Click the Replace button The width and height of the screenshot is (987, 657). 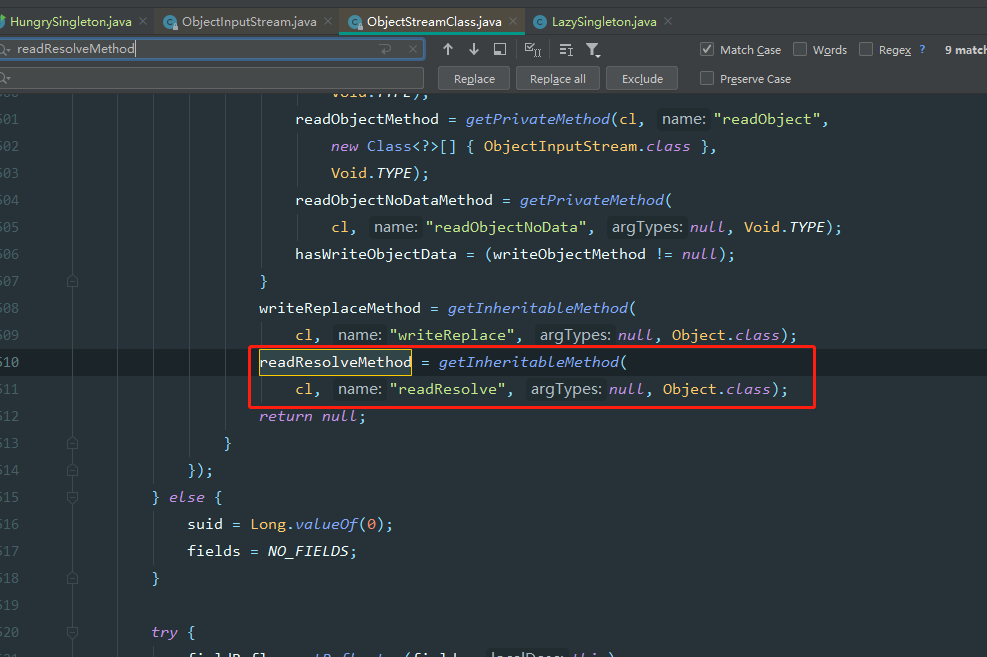(475, 79)
